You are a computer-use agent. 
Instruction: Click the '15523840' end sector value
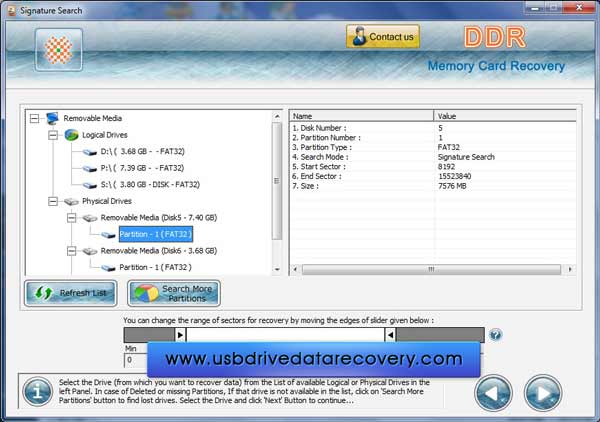[454, 176]
